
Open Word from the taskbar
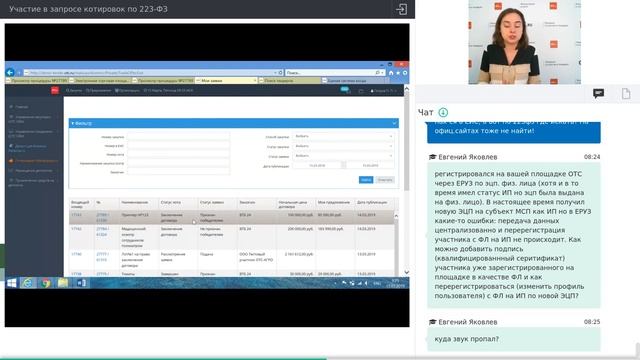[81, 283]
